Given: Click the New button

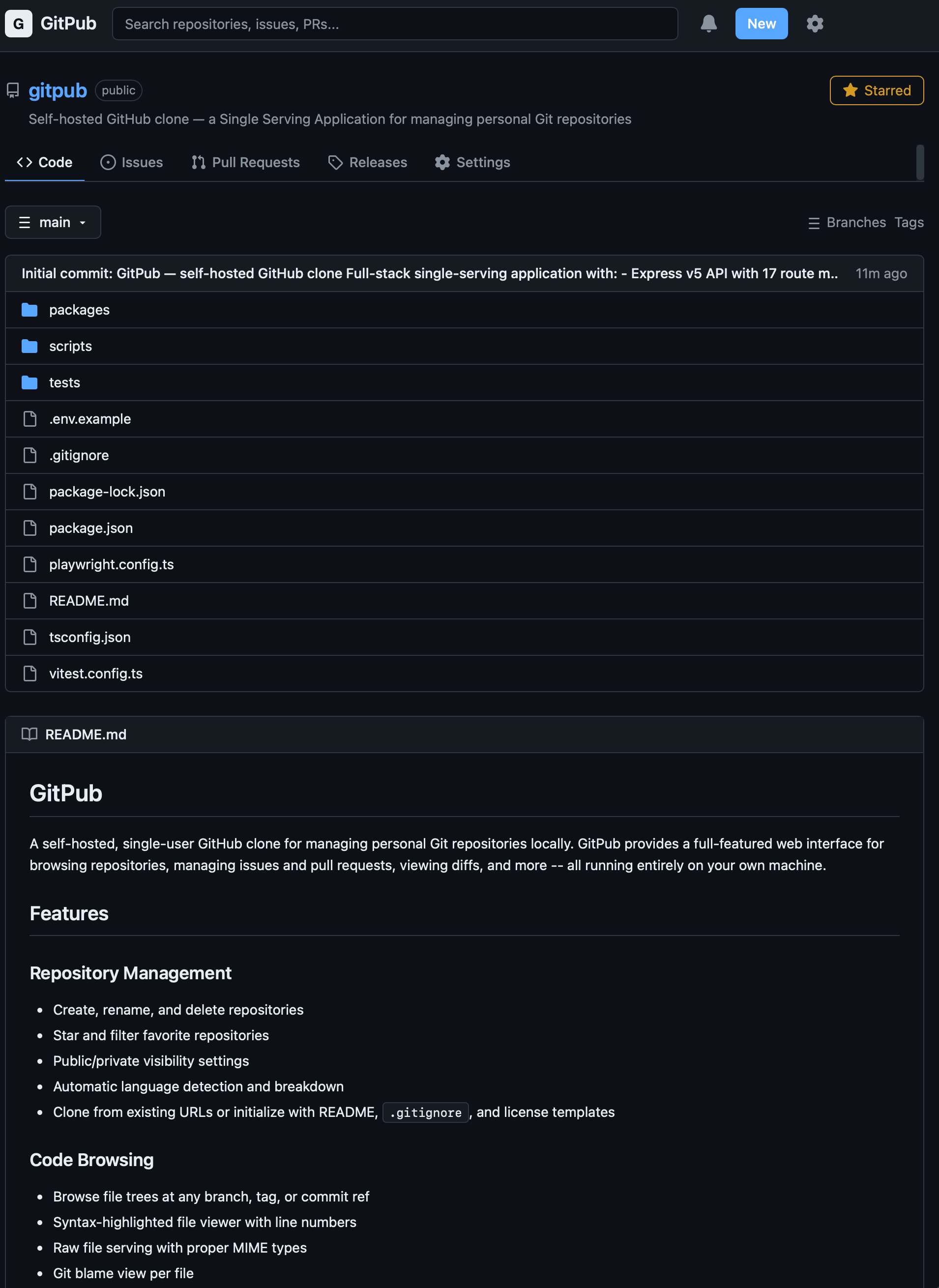Looking at the screenshot, I should (761, 23).
